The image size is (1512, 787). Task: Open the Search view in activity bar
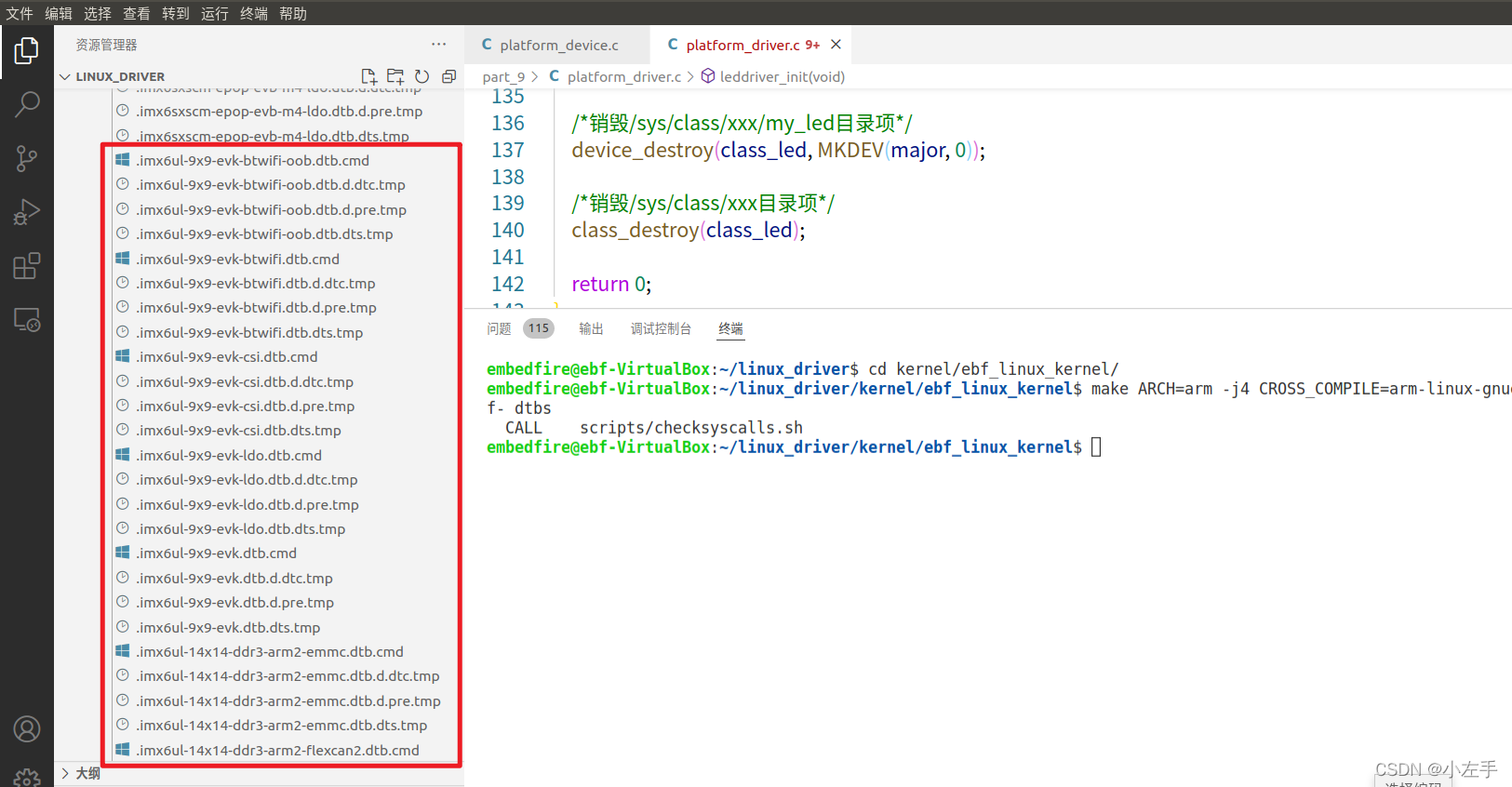[x=27, y=104]
